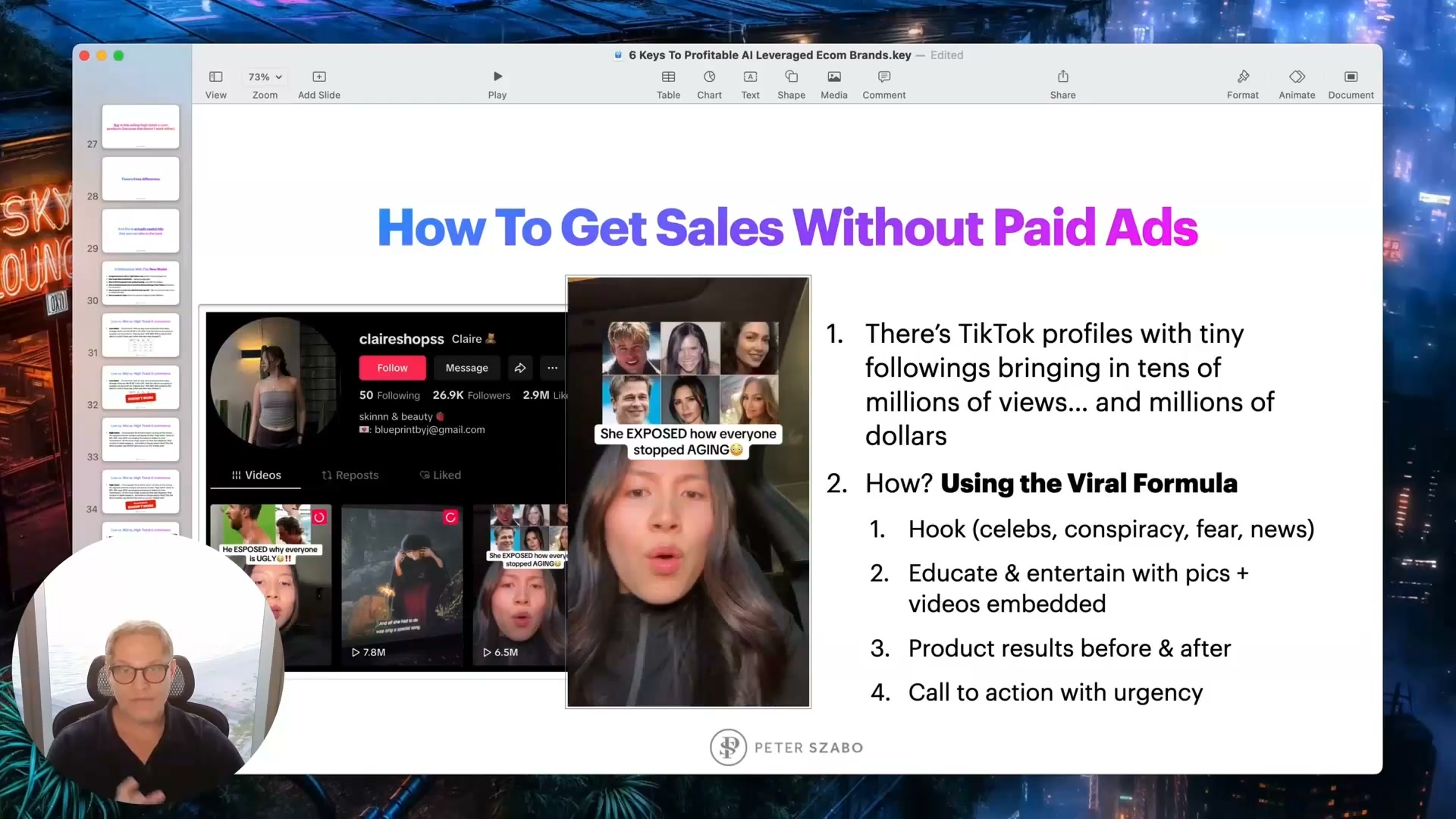Screen dimensions: 1456x819
Task: Add a Comment to the slide
Action: (884, 77)
